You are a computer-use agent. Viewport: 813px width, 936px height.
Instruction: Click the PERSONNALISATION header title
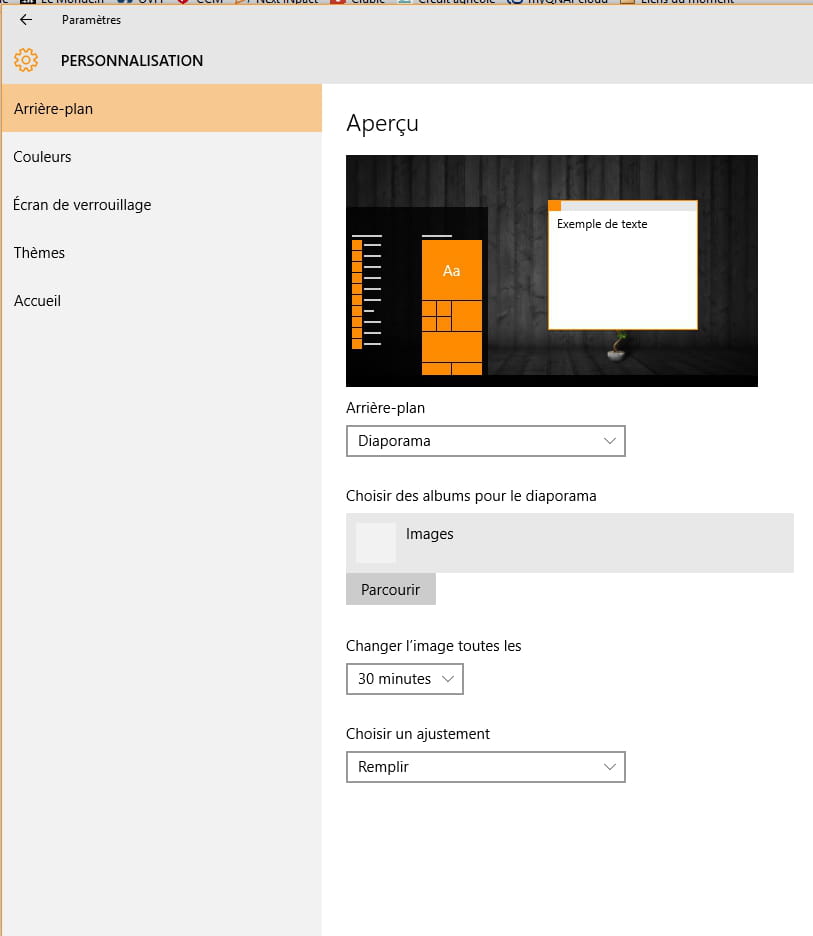[132, 61]
